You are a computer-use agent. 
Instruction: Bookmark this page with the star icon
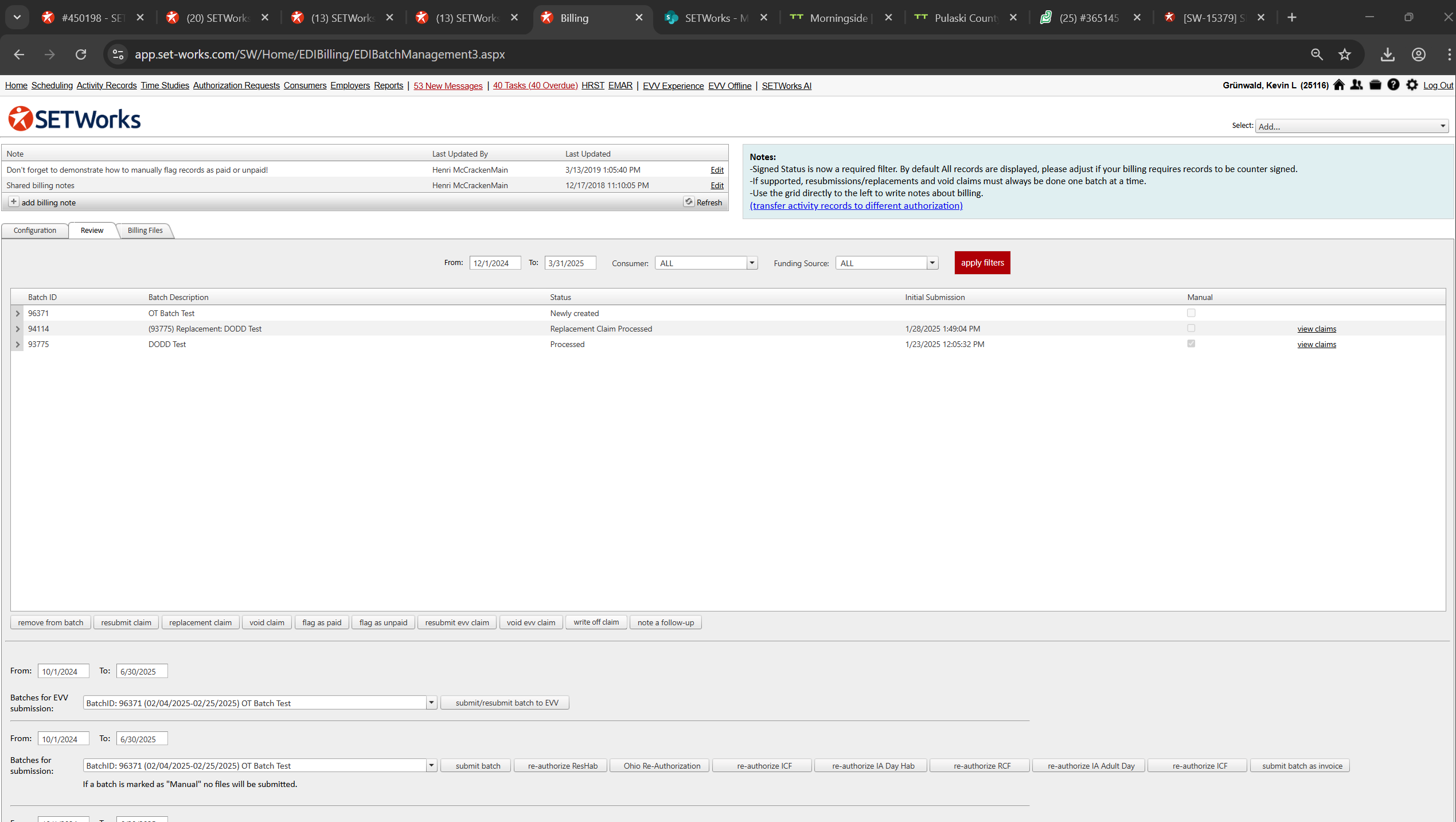tap(1345, 54)
